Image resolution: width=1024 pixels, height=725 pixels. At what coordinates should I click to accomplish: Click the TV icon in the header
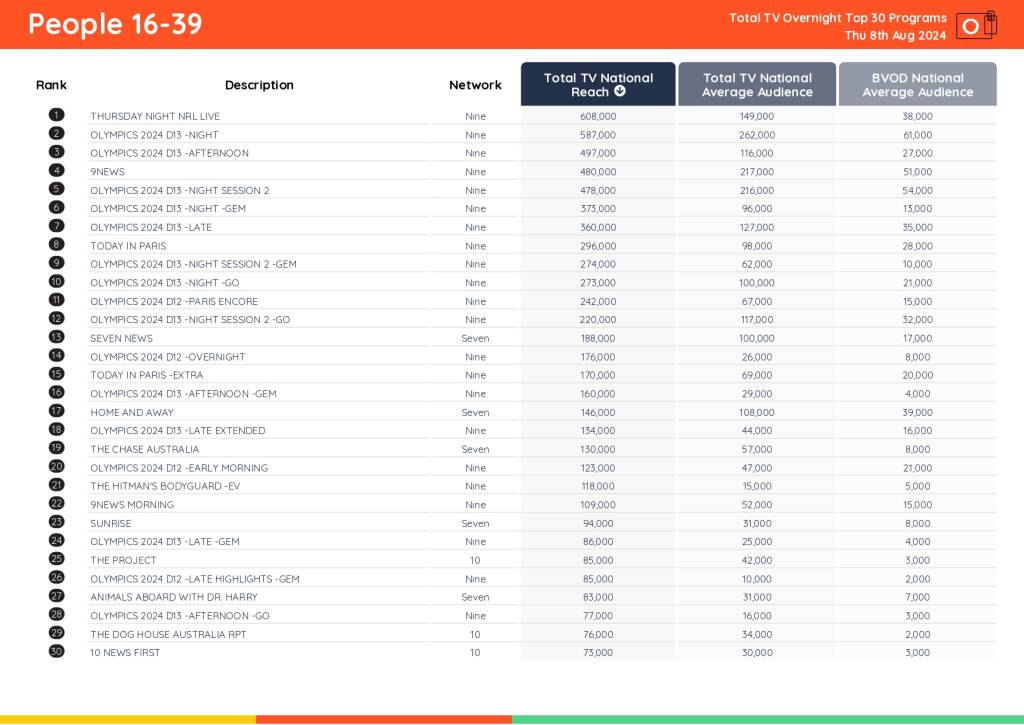click(x=975, y=25)
